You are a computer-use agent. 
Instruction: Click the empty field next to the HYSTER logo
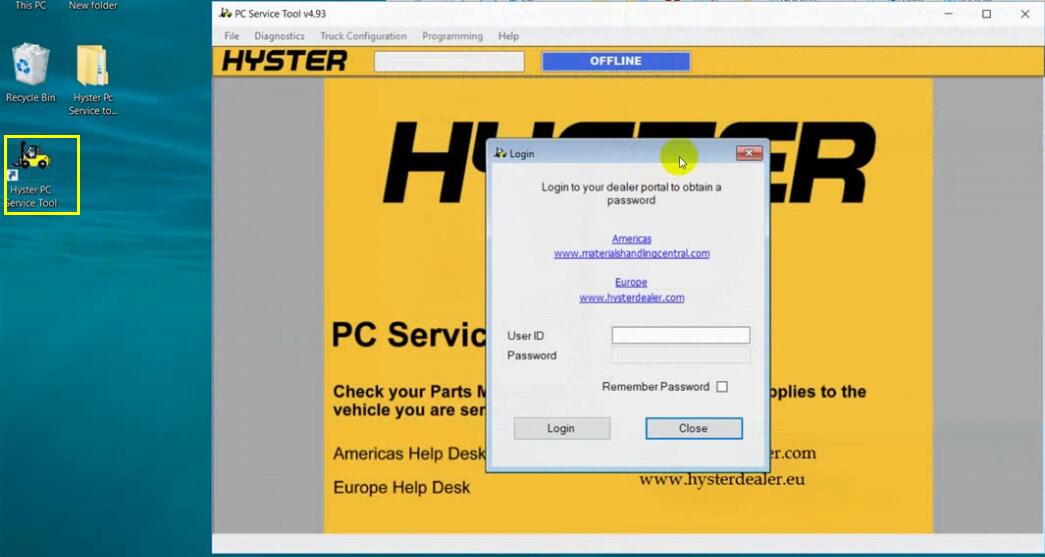pyautogui.click(x=449, y=61)
